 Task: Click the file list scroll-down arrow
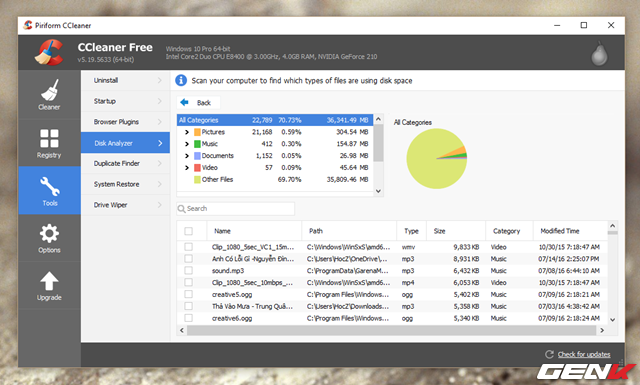pyautogui.click(x=612, y=320)
